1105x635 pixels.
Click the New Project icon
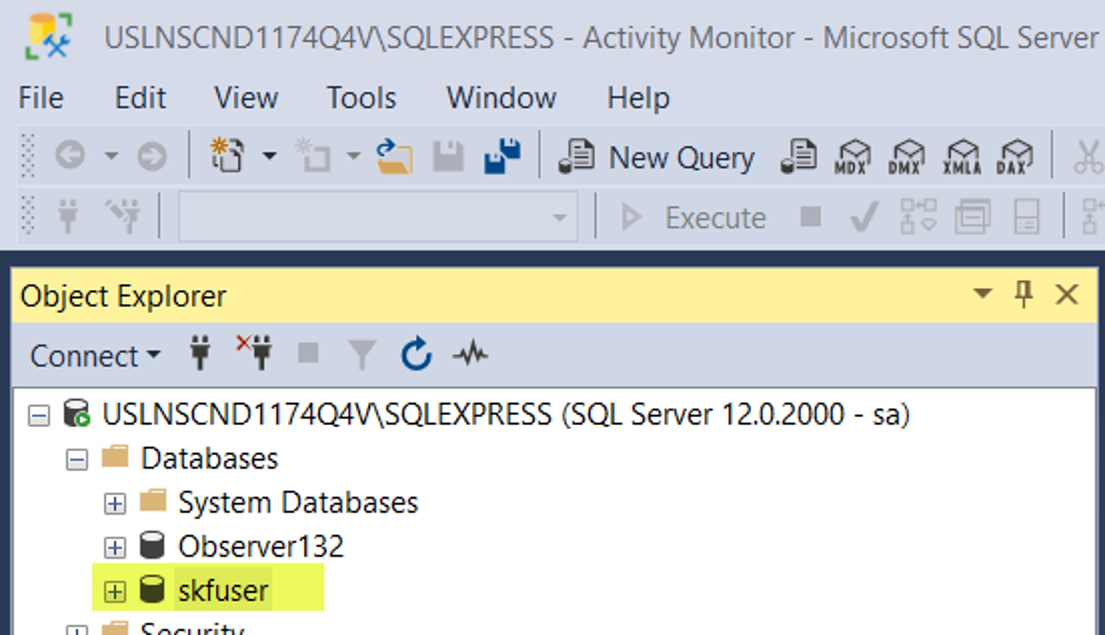(x=227, y=155)
